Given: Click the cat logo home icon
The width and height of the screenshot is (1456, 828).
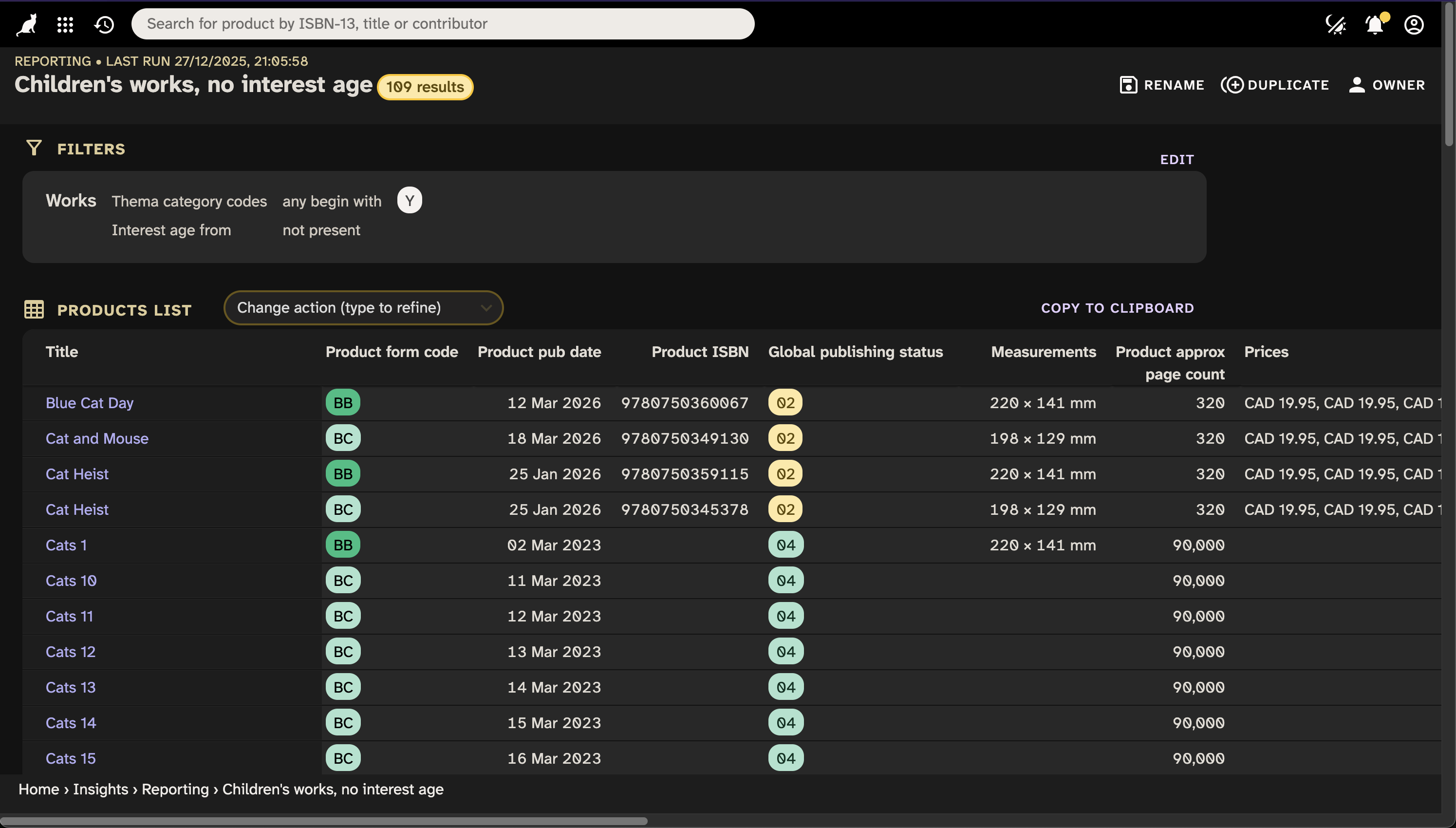Looking at the screenshot, I should [x=26, y=24].
